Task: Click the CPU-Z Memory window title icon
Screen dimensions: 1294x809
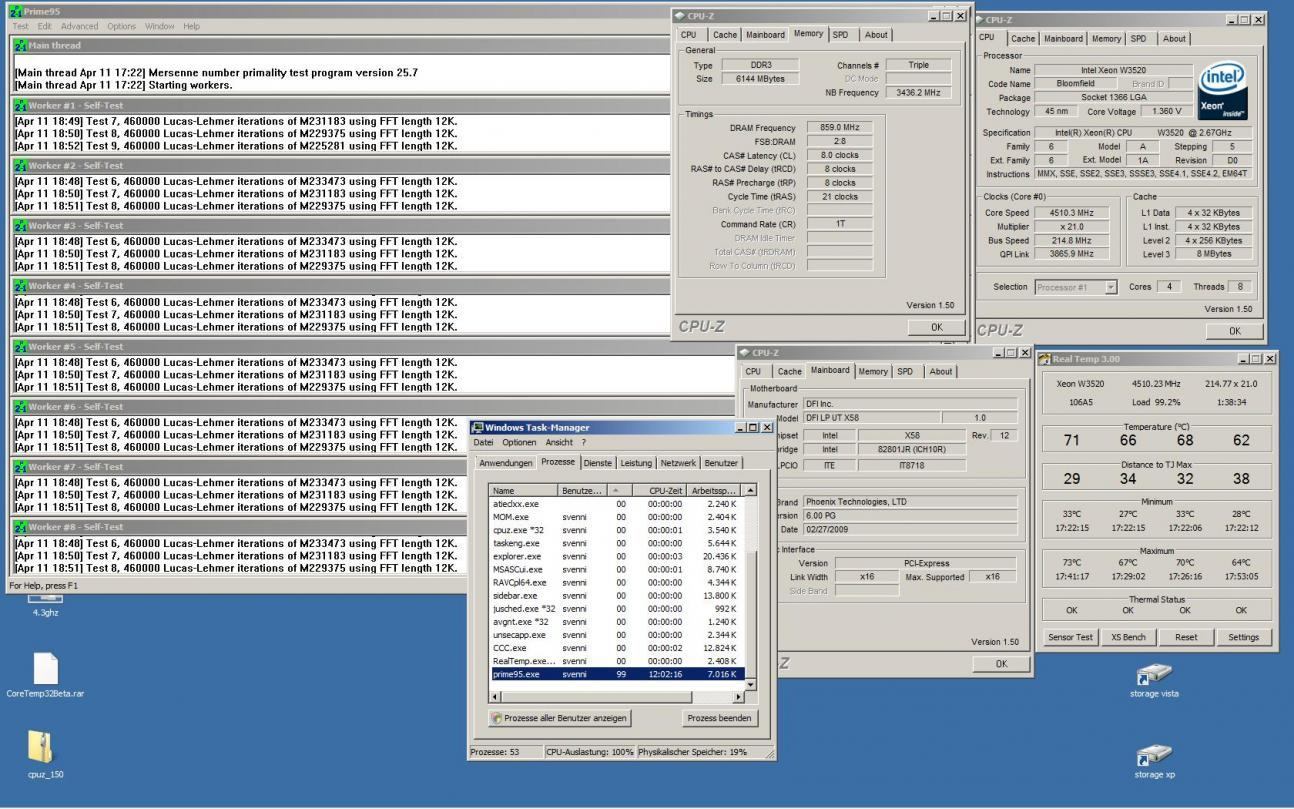Action: tap(680, 16)
